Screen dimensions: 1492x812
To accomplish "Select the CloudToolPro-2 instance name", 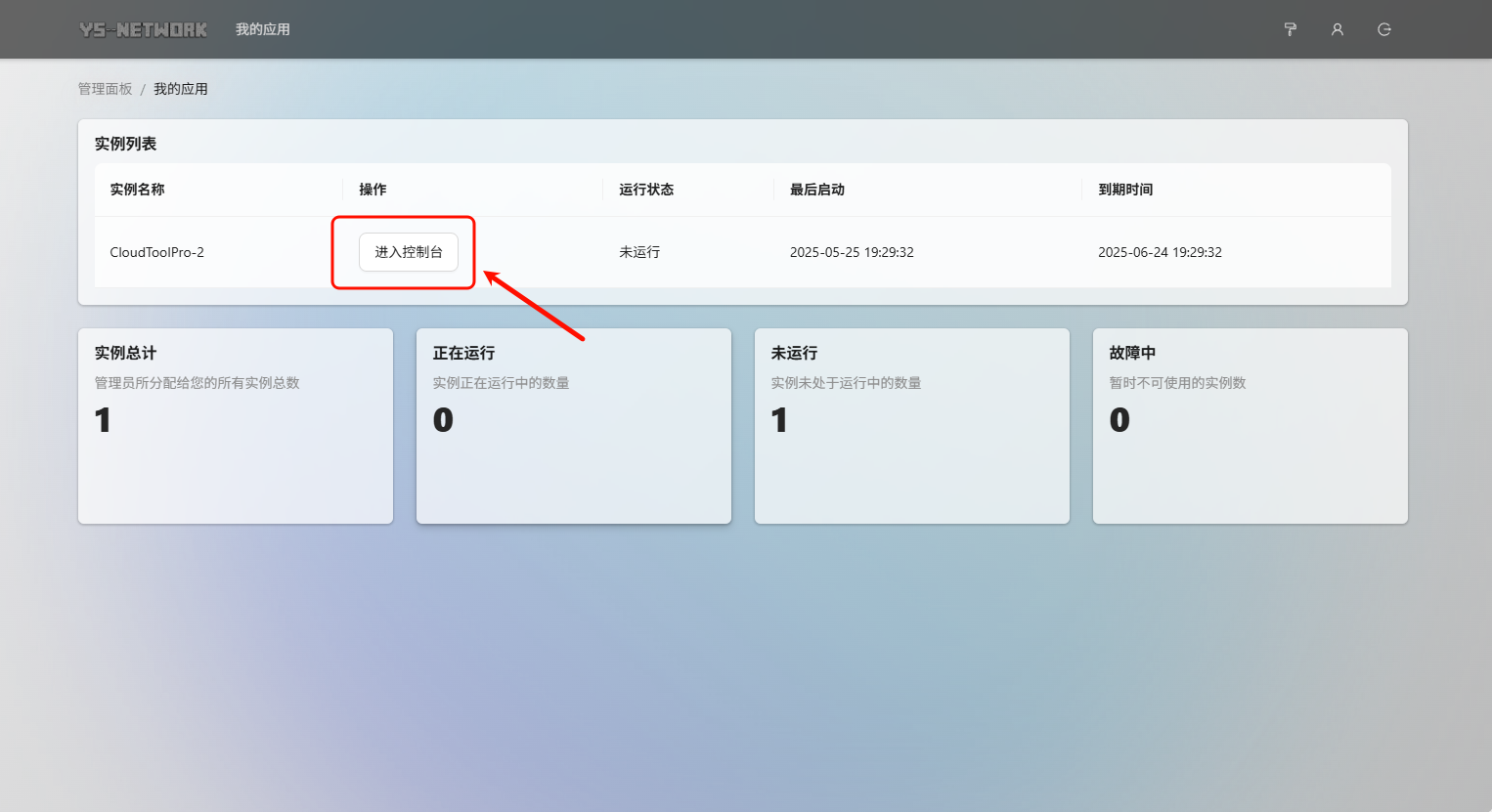I will [x=156, y=252].
